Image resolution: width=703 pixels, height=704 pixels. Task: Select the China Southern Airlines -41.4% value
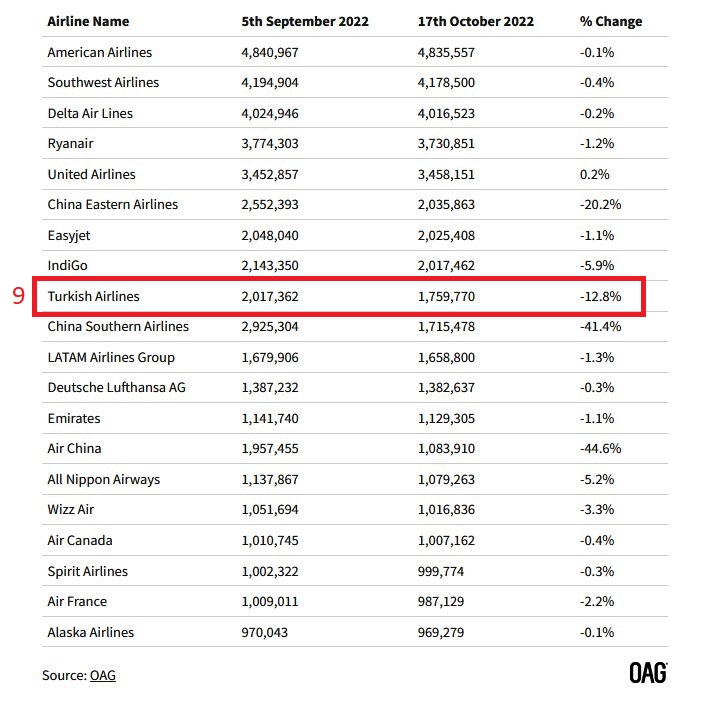point(600,327)
